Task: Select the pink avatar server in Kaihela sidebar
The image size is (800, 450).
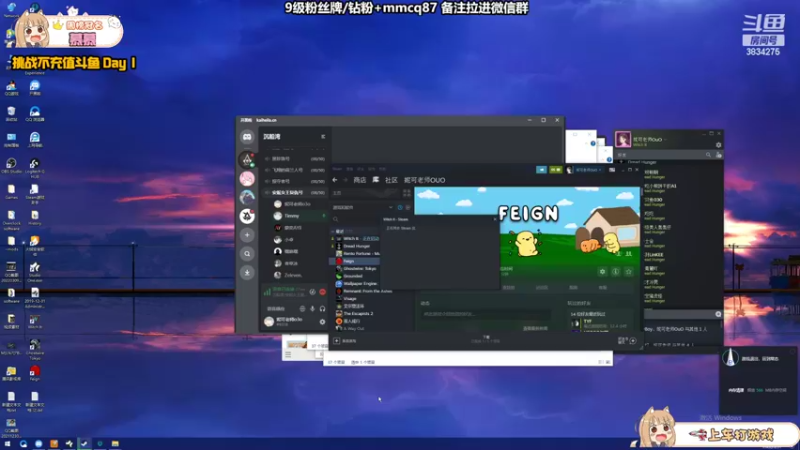Action: coord(247,178)
